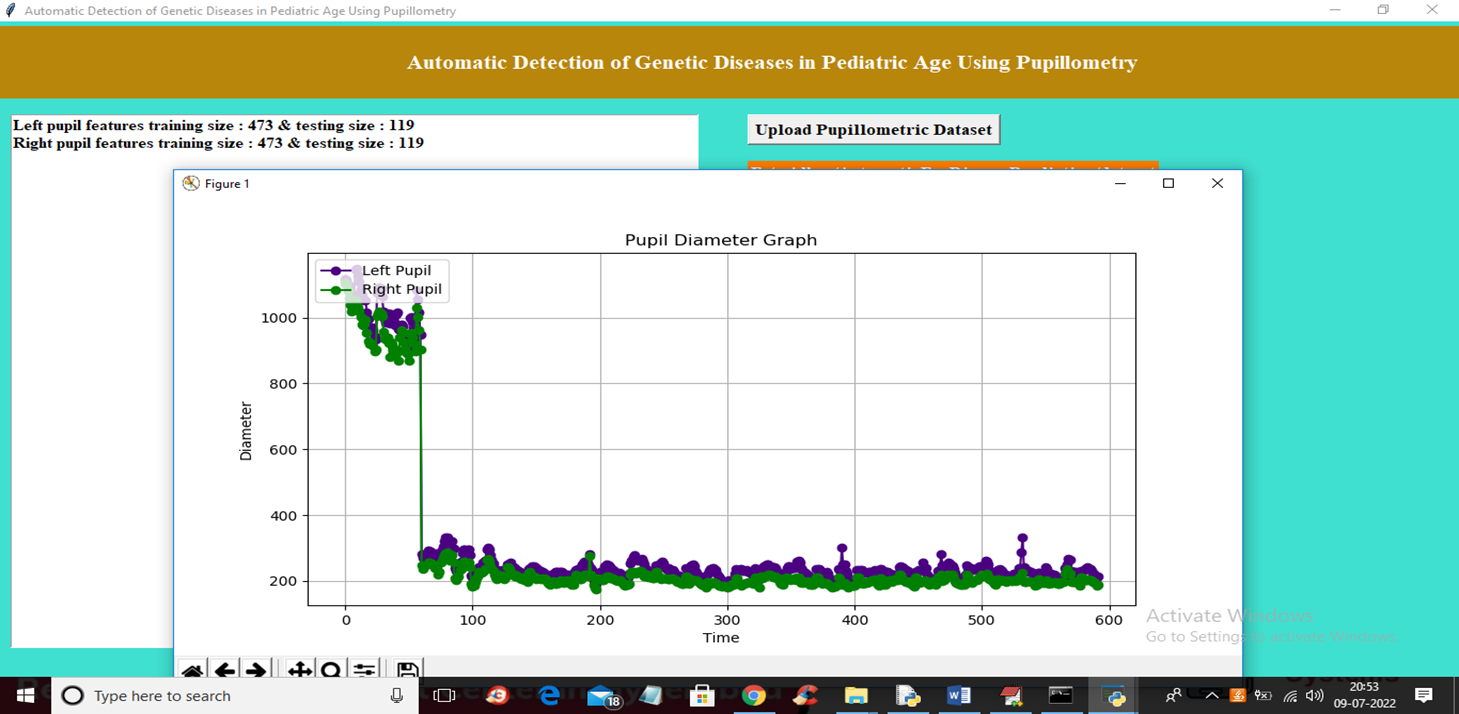Reset plot view with the Home icon
This screenshot has height=714, width=1459.
point(193,668)
